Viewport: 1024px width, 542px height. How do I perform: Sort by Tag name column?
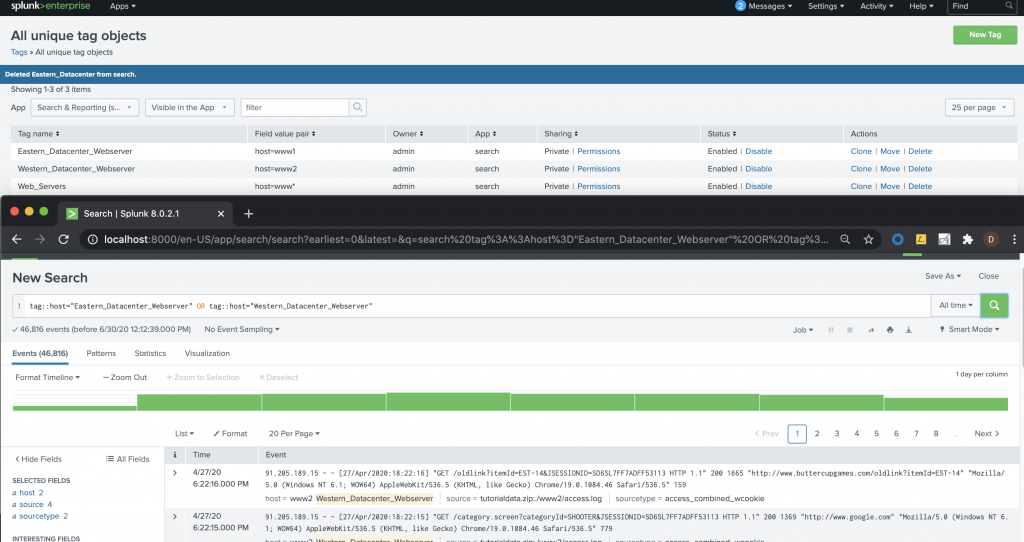39,134
